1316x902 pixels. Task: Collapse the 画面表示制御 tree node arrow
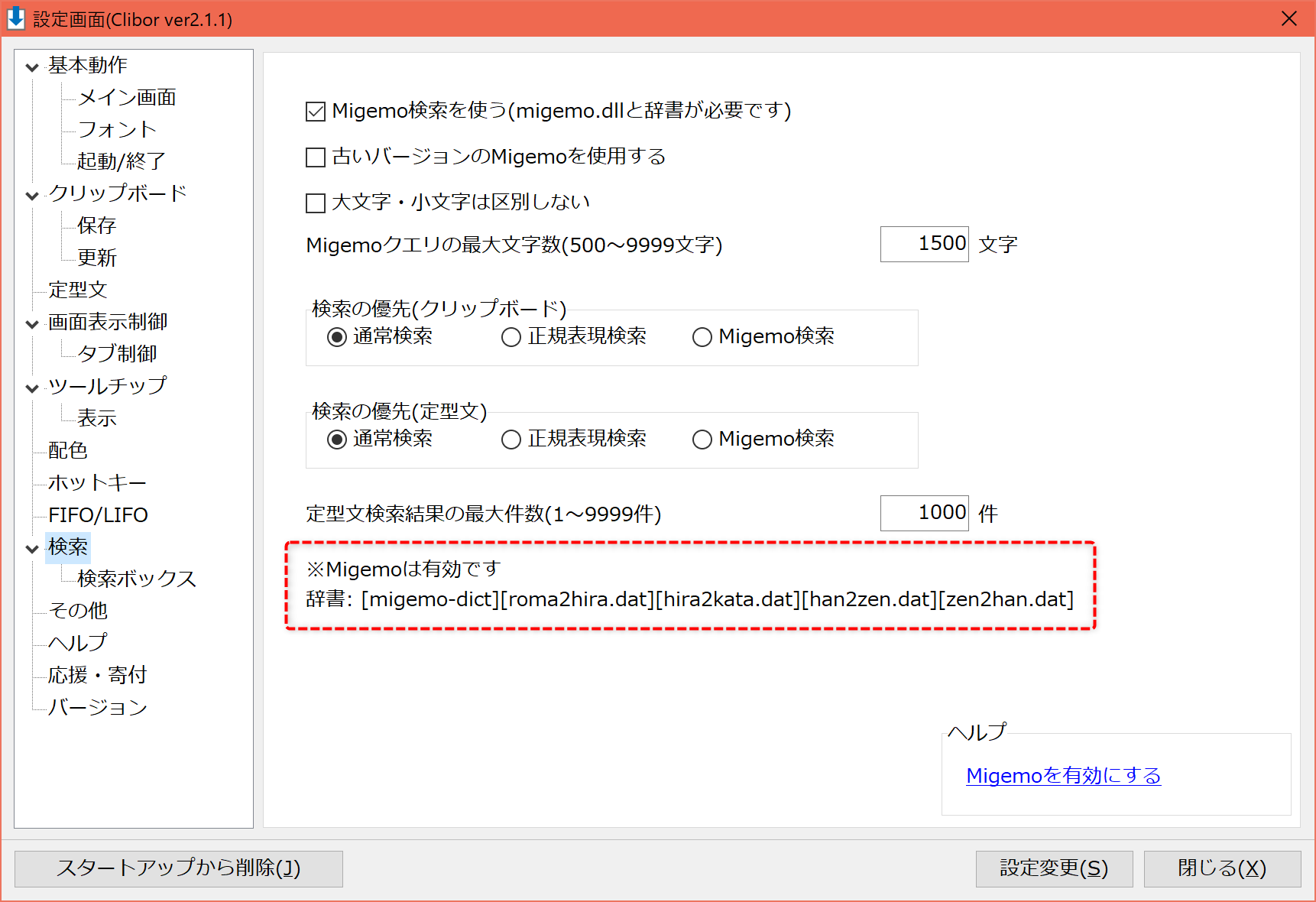click(x=32, y=324)
